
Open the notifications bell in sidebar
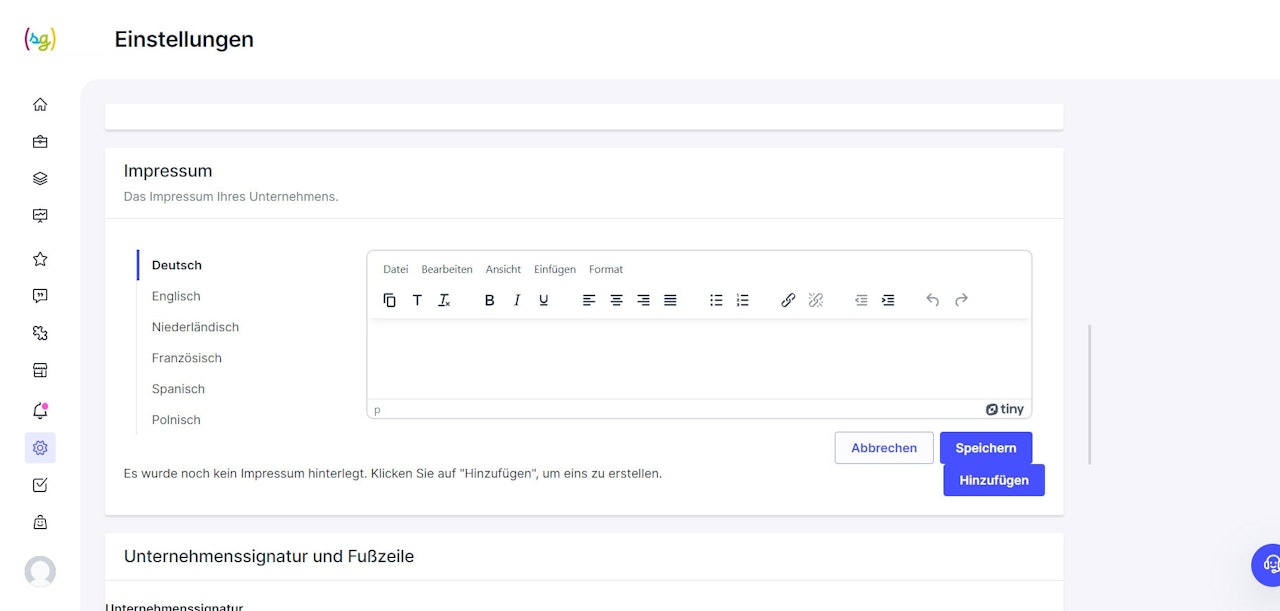(40, 410)
